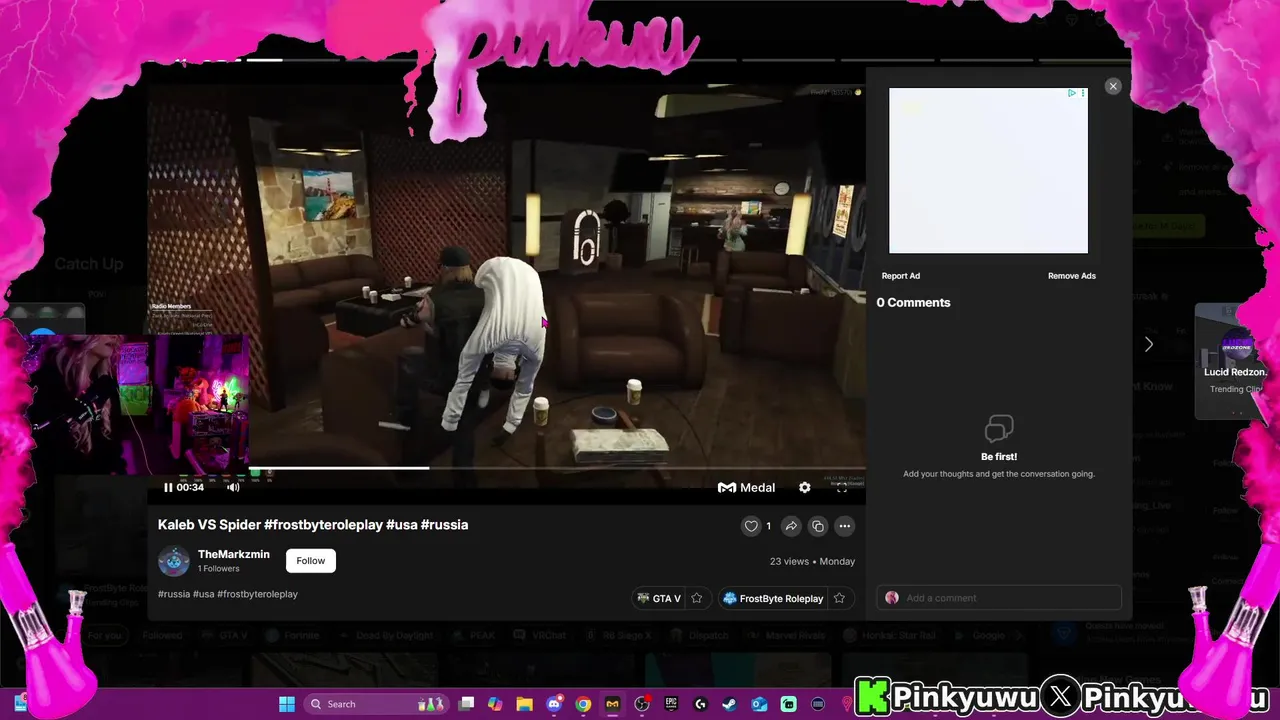Click the Medal logo in player bar
This screenshot has height=720, width=1280.
coord(746,488)
